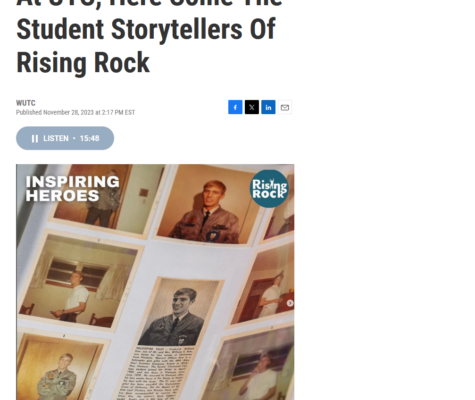475x400 pixels.
Task: Select the partially visible top-left photo
Action: pos(107,198)
